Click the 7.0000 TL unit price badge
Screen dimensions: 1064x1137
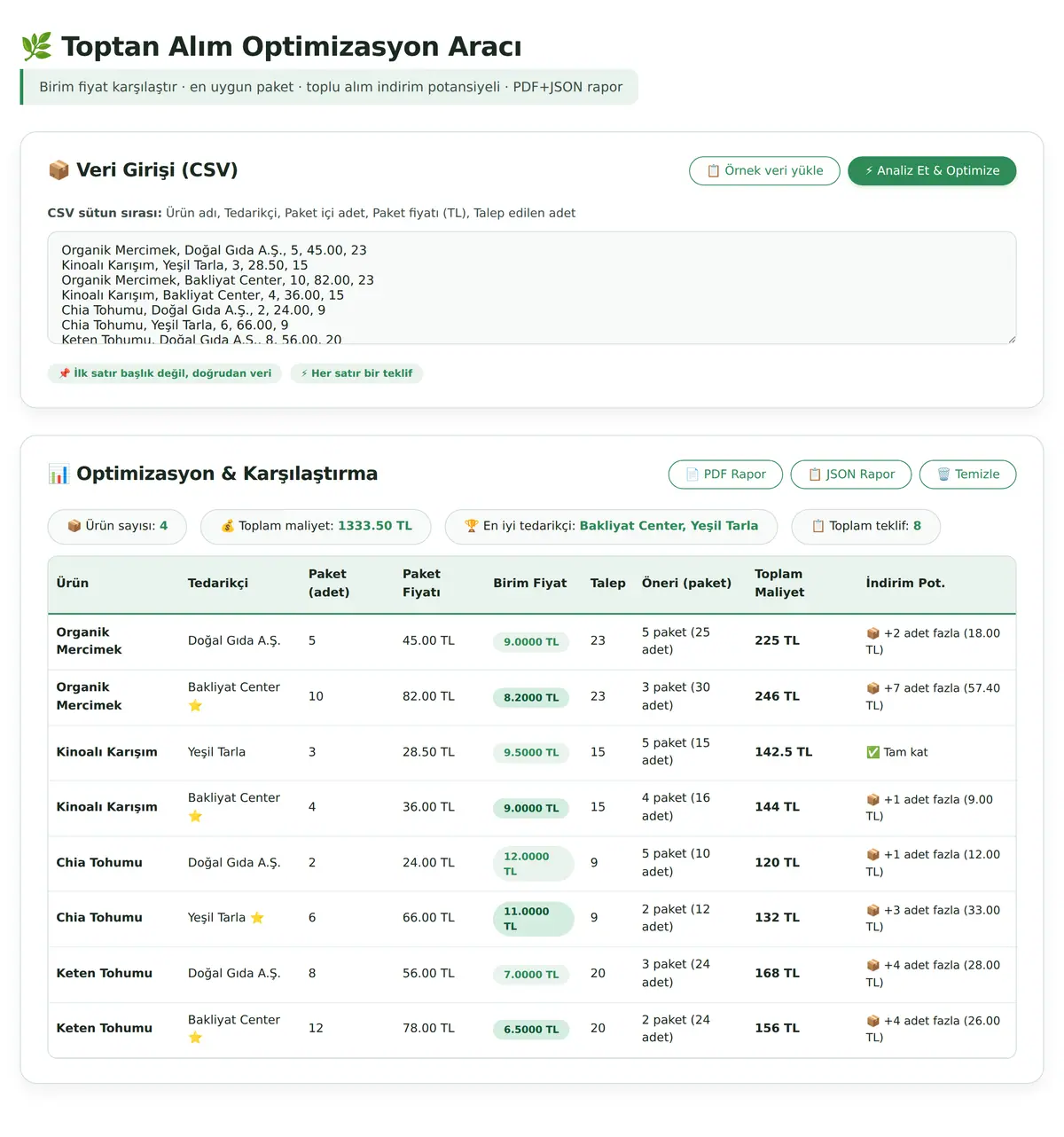[x=531, y=975]
